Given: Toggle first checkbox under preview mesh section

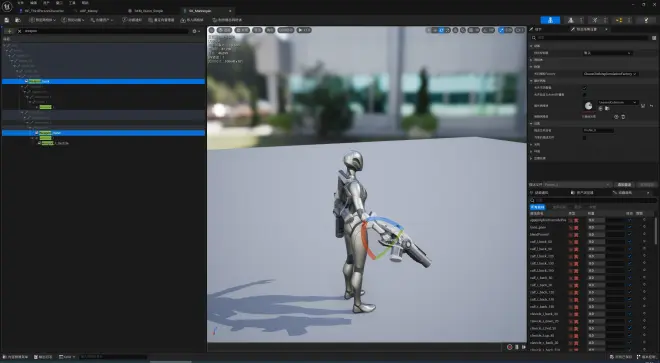Looking at the screenshot, I should tap(584, 88).
